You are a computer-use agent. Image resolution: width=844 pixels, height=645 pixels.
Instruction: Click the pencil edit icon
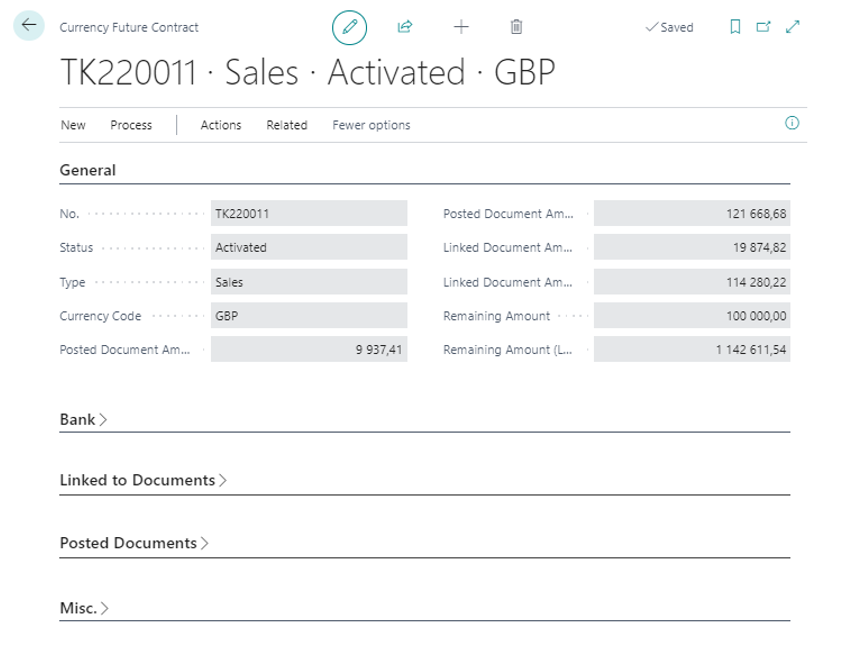pyautogui.click(x=349, y=27)
